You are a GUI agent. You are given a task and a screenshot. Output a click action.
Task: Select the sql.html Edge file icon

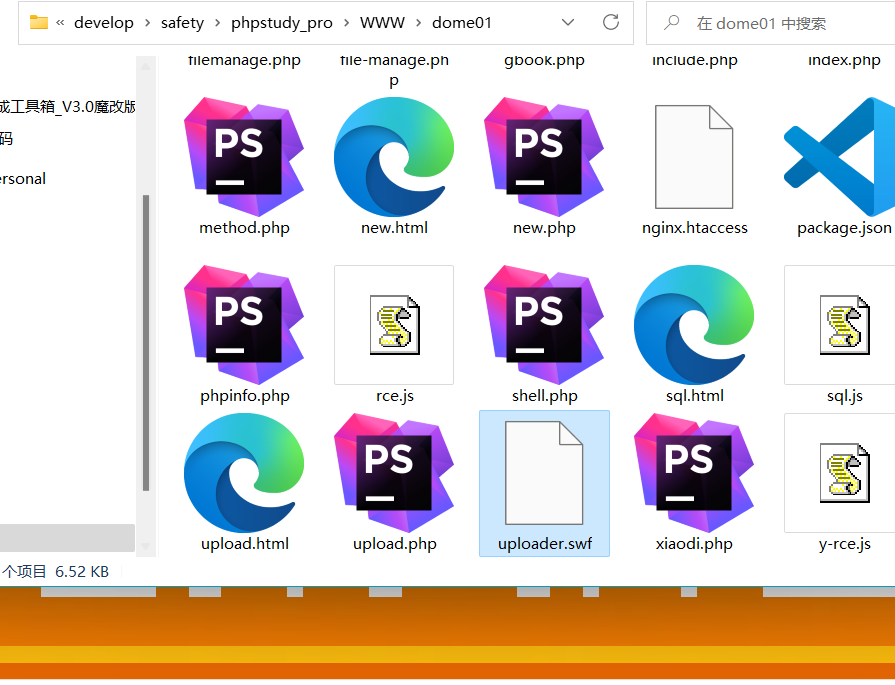[694, 325]
